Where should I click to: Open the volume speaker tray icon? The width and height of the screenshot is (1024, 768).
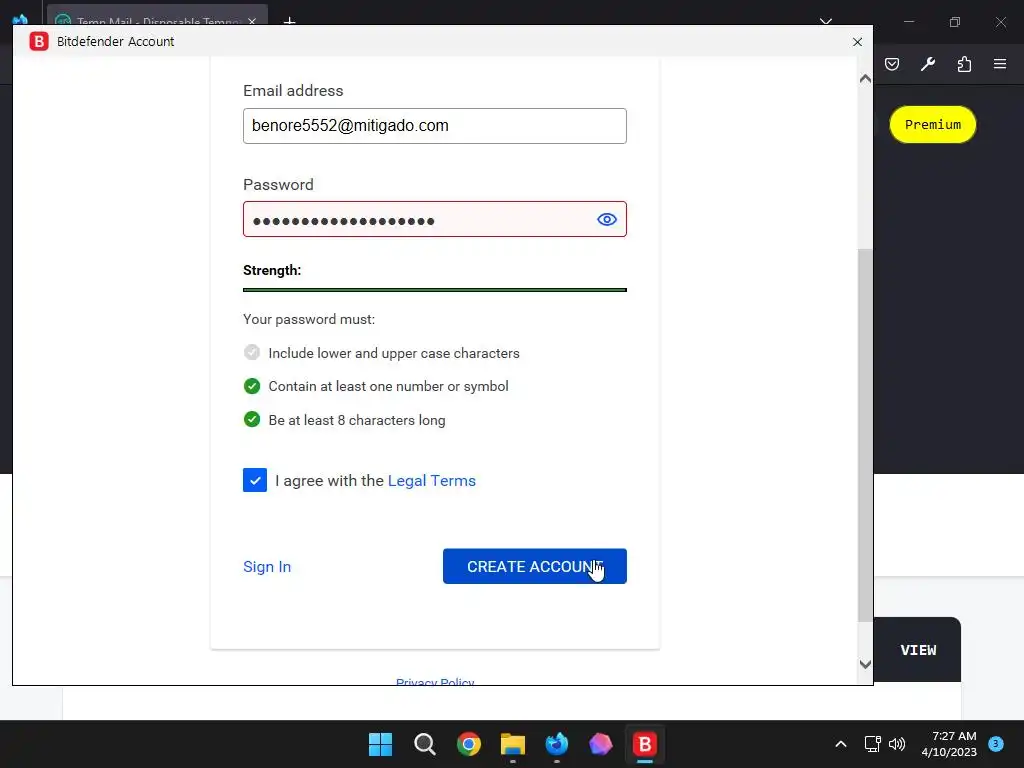click(x=897, y=744)
